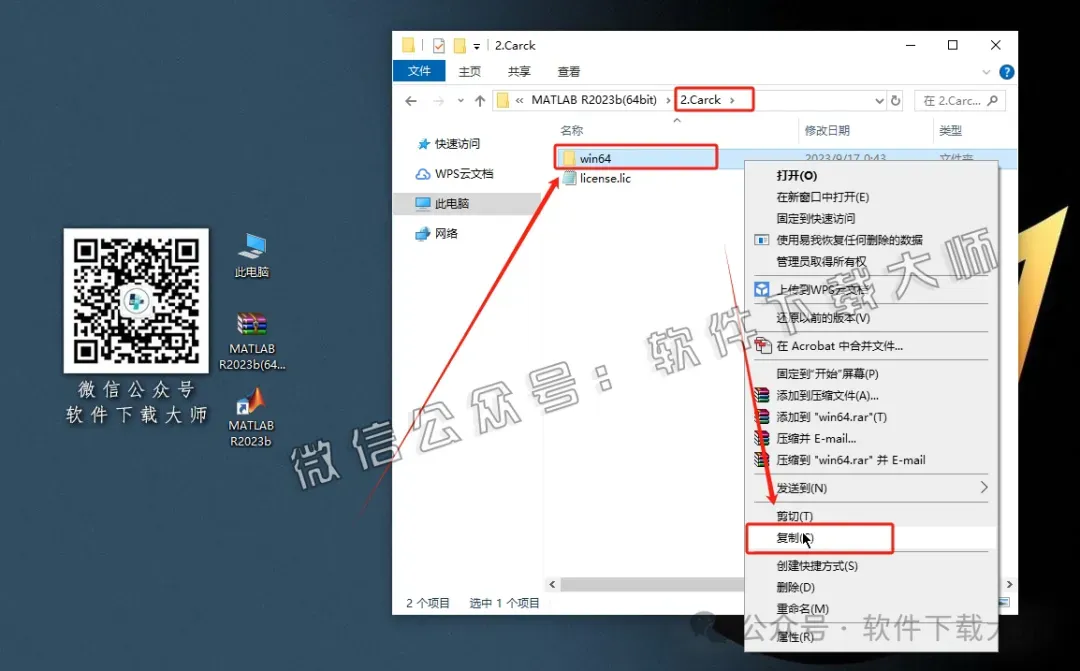Image resolution: width=1080 pixels, height=671 pixels.
Task: Choose 添加到 "win64.rar"(T)
Action: click(x=871, y=417)
